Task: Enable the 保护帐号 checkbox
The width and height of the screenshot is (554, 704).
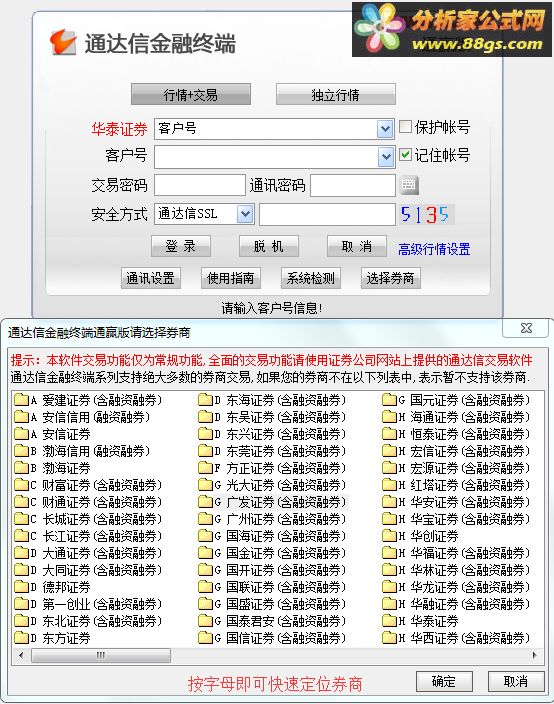Action: [405, 127]
